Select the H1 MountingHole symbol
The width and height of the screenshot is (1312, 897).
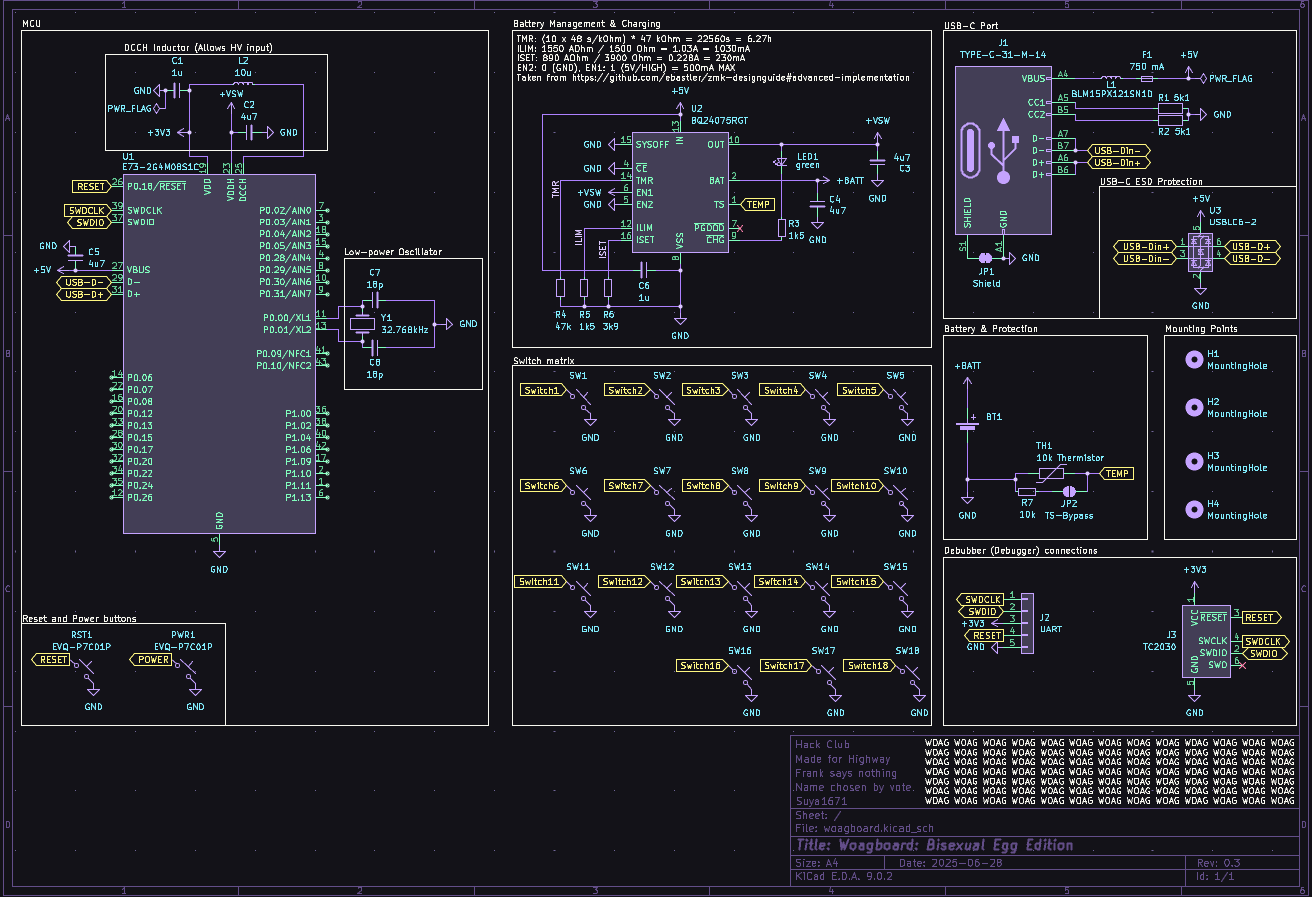click(1195, 358)
